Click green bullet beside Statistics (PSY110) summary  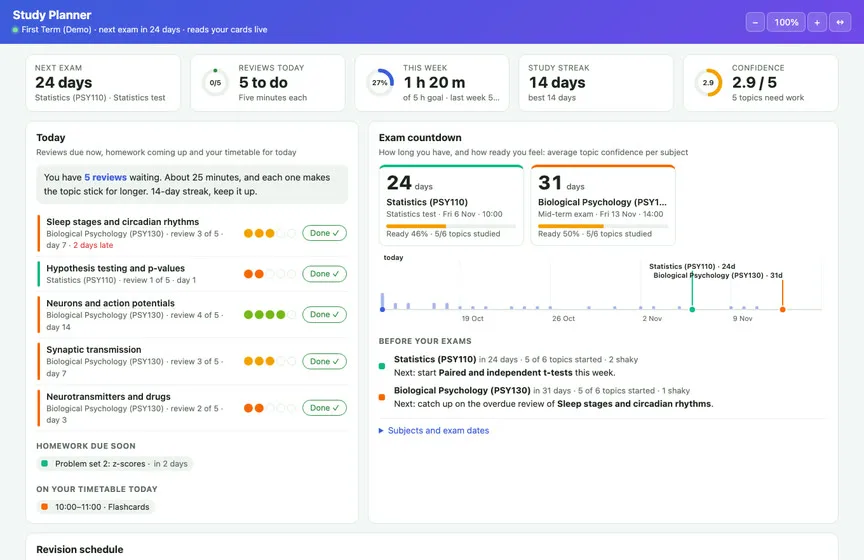pos(382,366)
